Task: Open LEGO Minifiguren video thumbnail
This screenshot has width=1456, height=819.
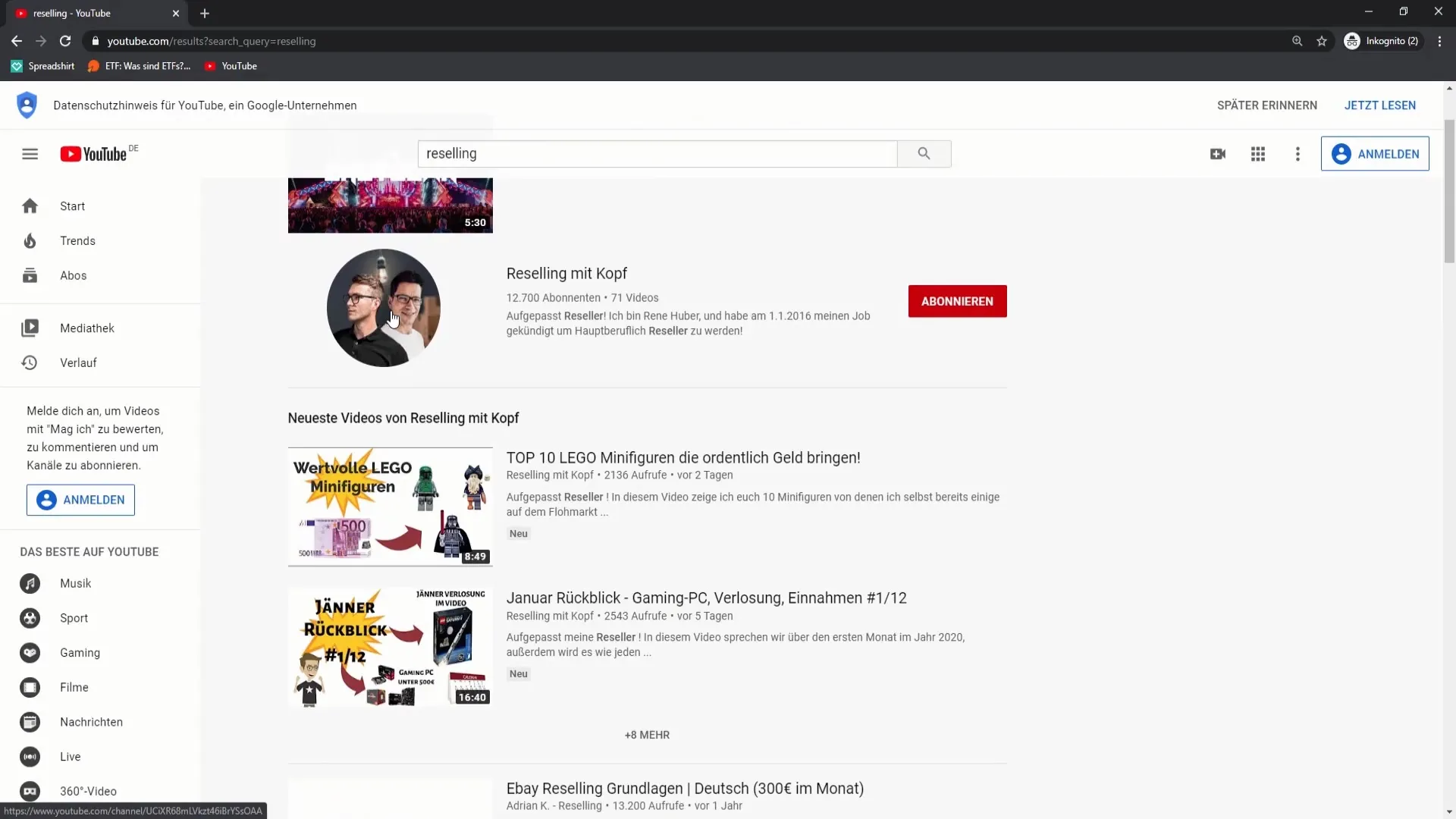Action: pyautogui.click(x=391, y=507)
